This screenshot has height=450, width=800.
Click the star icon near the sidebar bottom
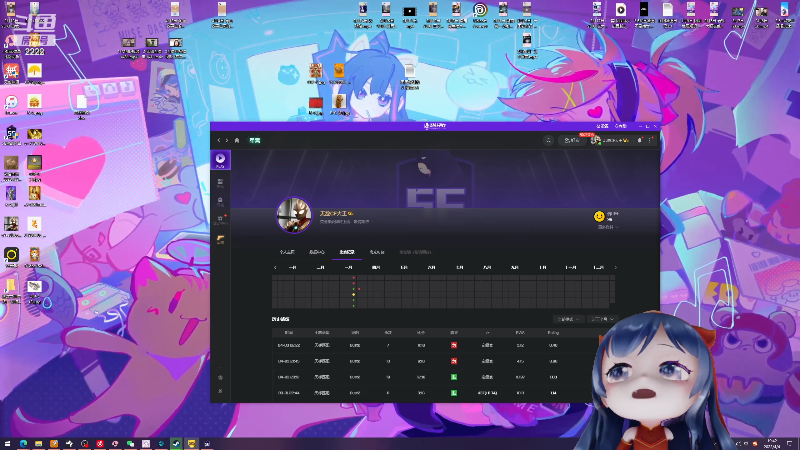220,378
